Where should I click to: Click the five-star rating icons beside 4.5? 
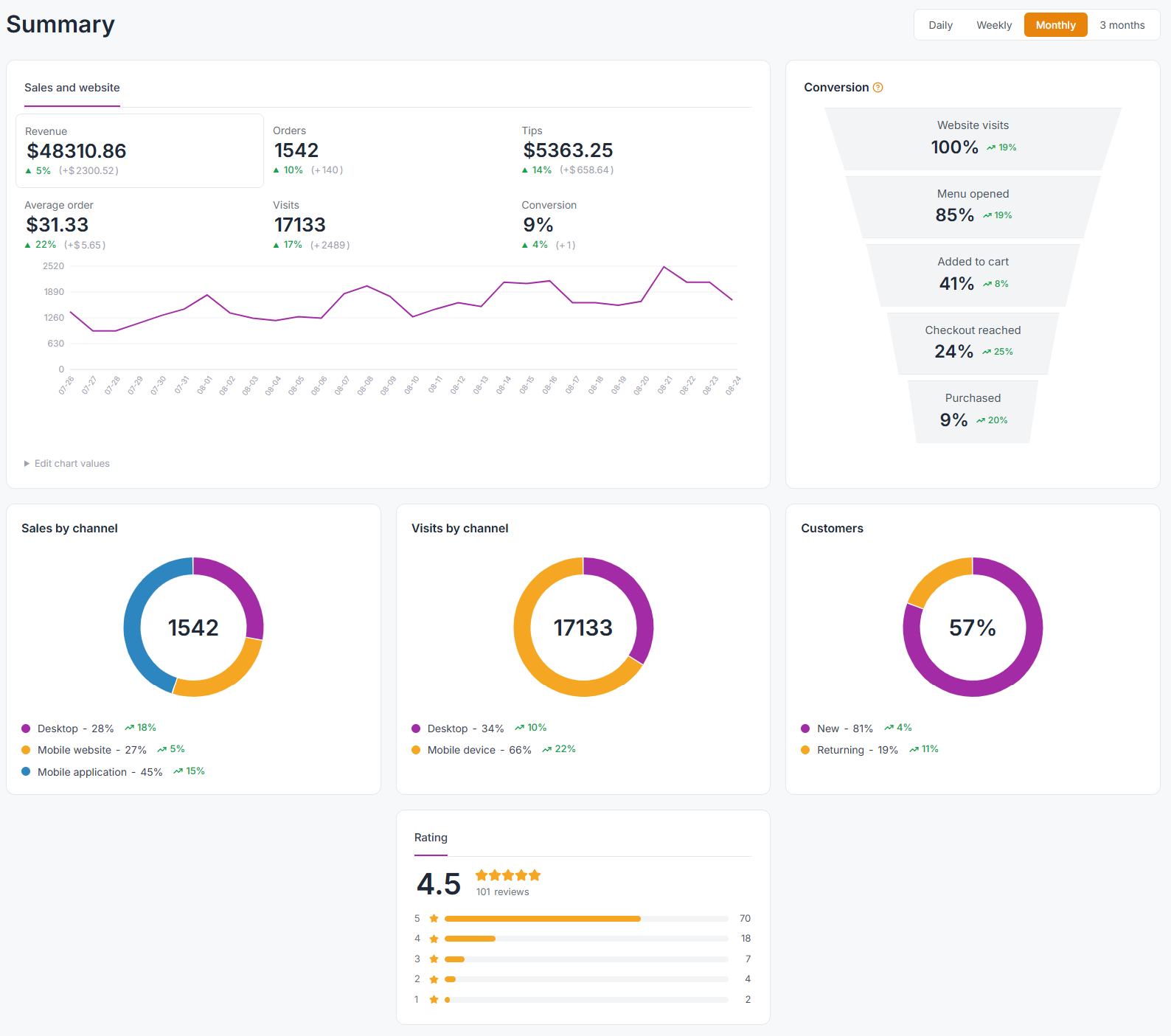pyautogui.click(x=508, y=875)
